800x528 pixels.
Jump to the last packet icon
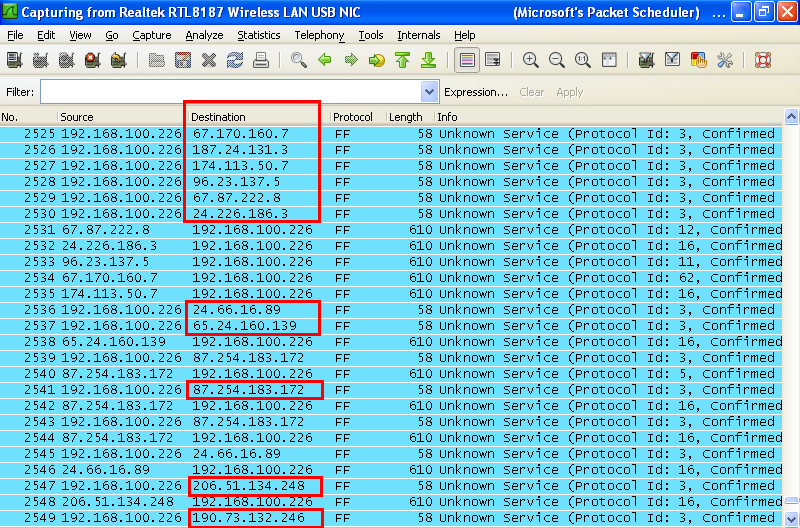[428, 60]
